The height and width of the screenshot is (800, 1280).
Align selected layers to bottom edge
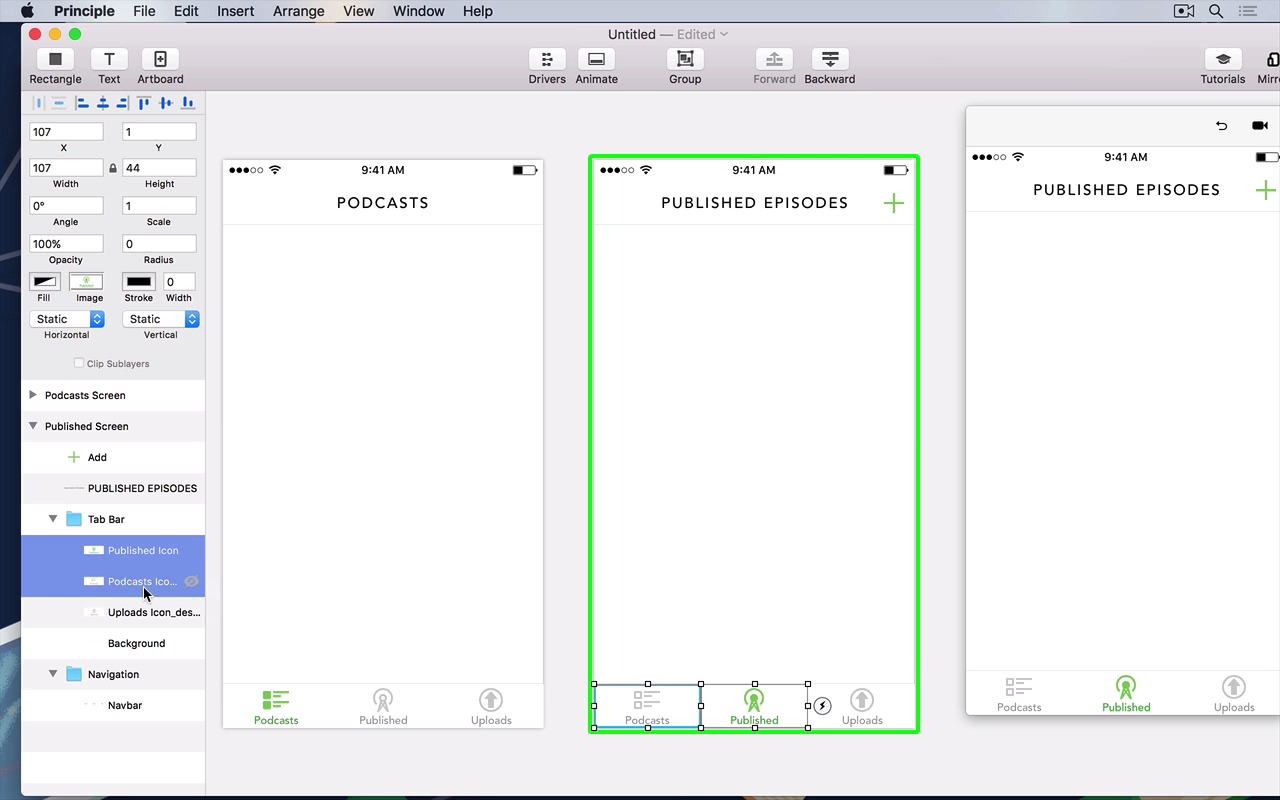(187, 103)
